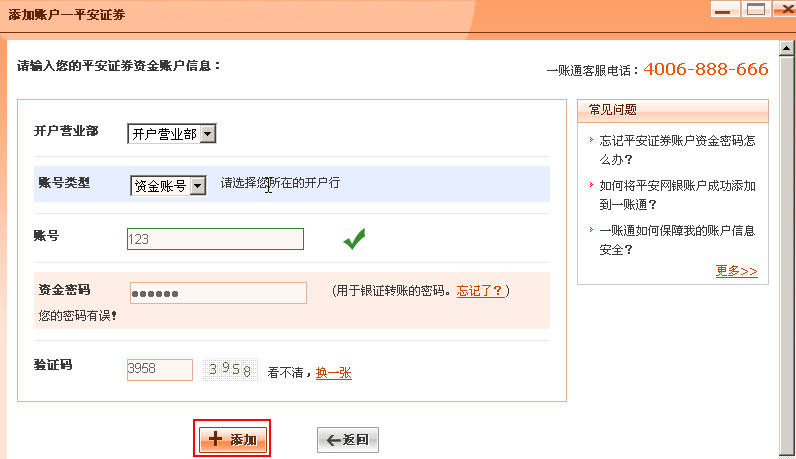Open the 开户营业部 branch dropdown

[171, 134]
